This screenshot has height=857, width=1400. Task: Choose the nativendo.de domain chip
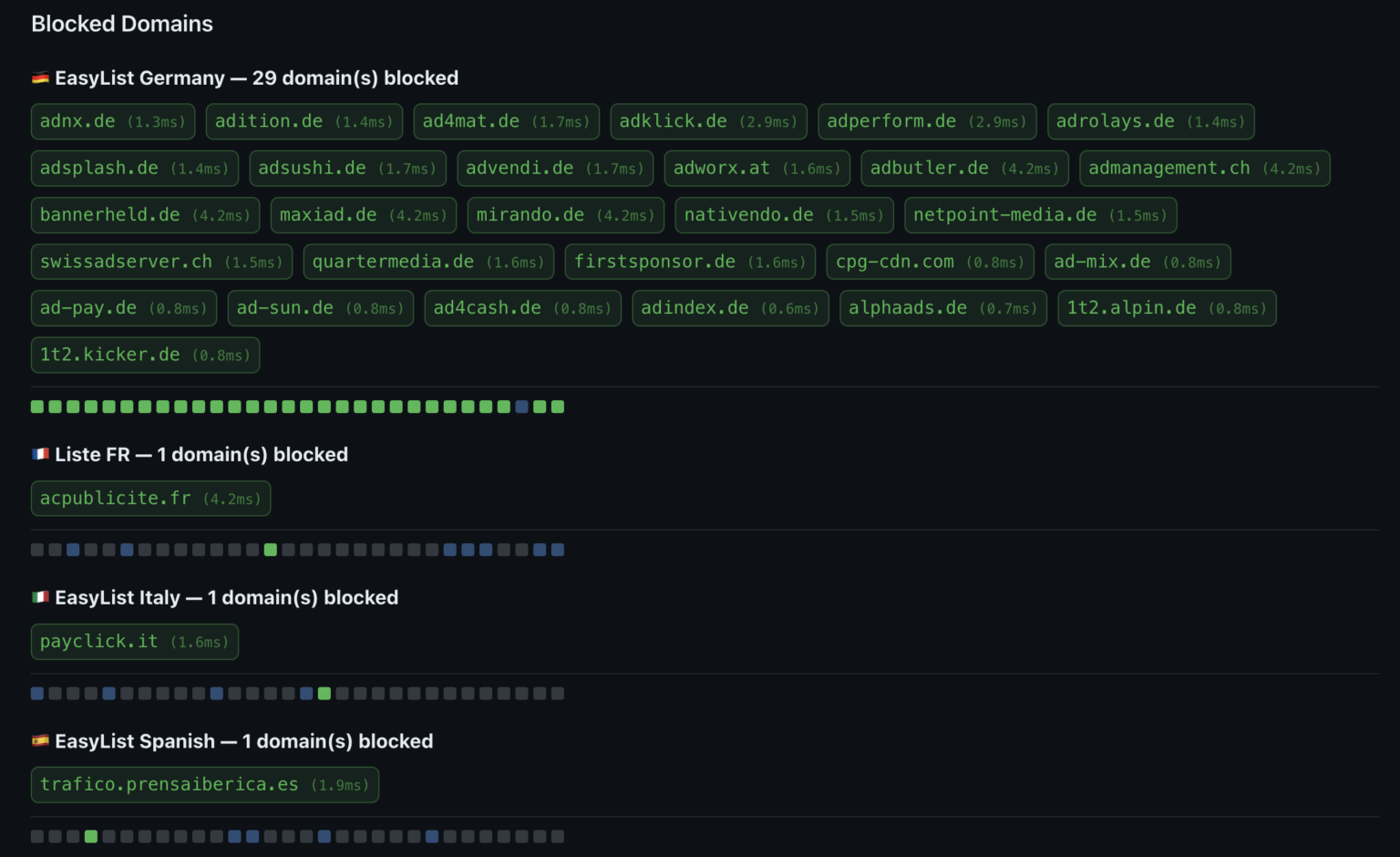[x=785, y=215]
